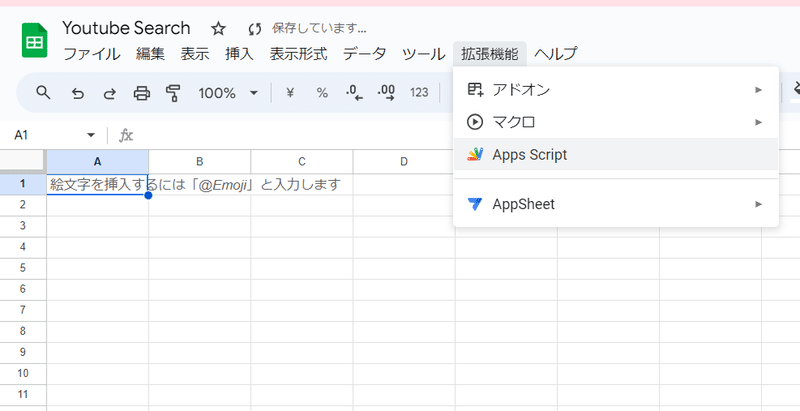Activate the paint format tool
Image resolution: width=800 pixels, height=411 pixels.
pyautogui.click(x=173, y=93)
